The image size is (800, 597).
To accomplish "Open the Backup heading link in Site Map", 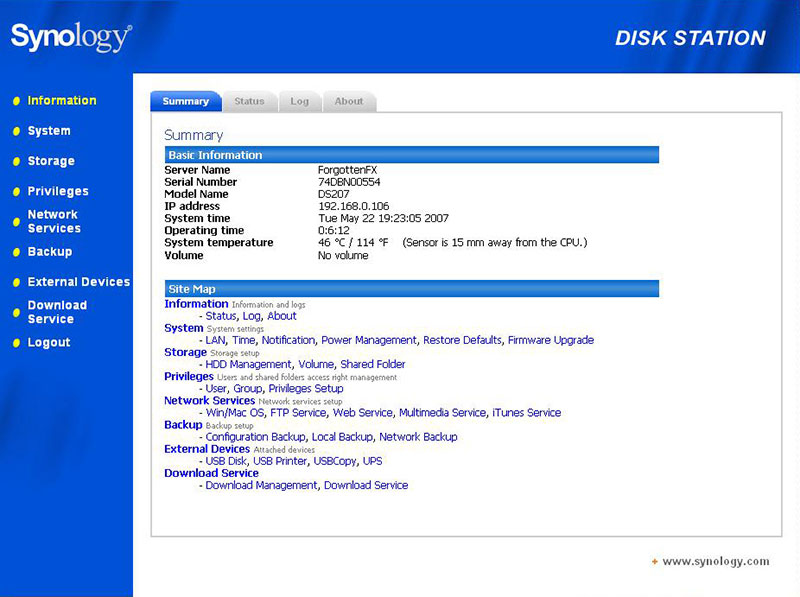I will point(183,425).
